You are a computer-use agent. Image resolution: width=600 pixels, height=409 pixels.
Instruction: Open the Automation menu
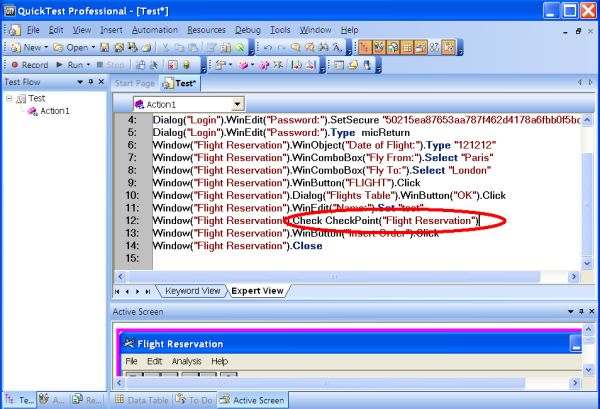coord(155,30)
